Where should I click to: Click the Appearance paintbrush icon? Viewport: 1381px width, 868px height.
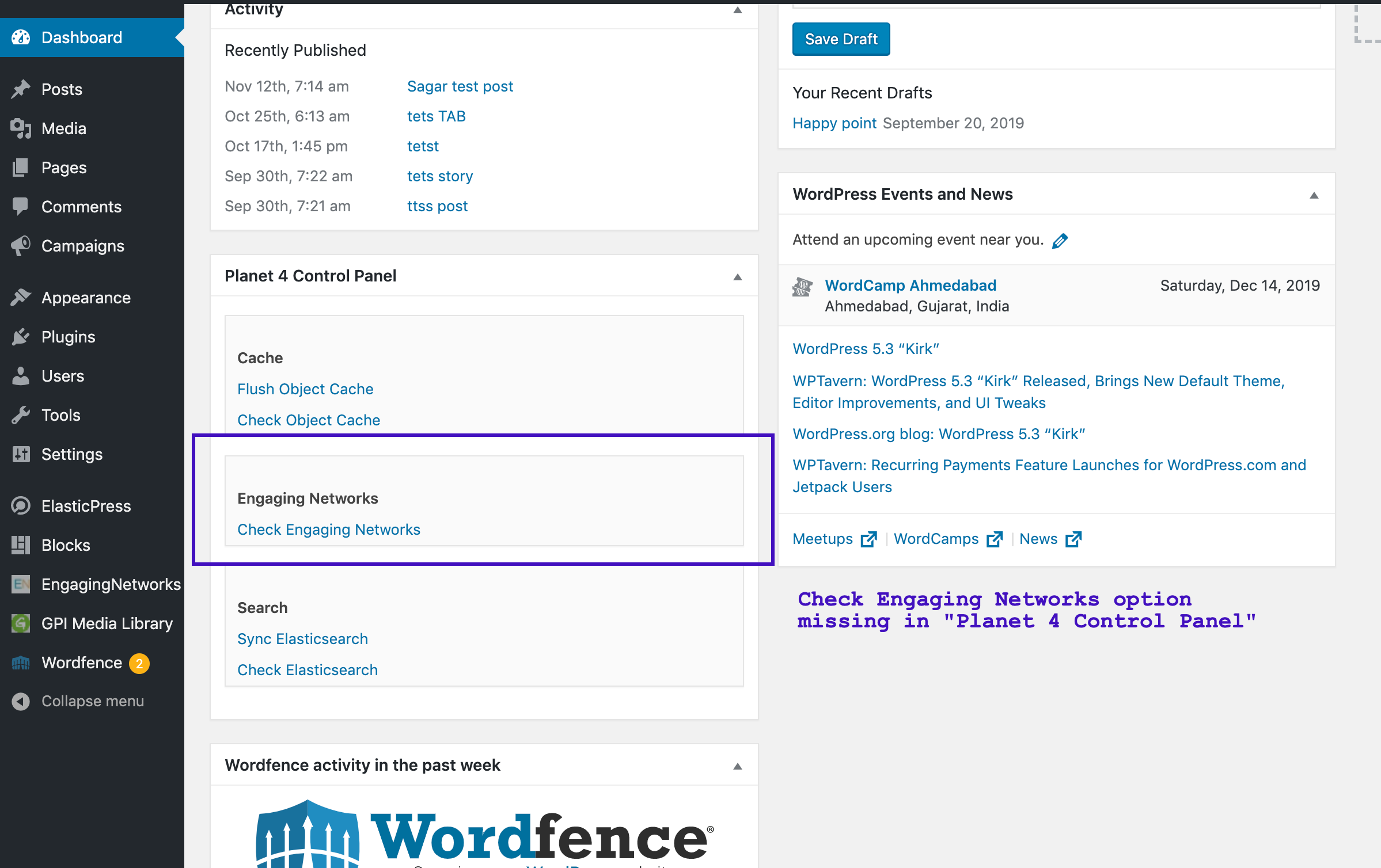pos(21,298)
